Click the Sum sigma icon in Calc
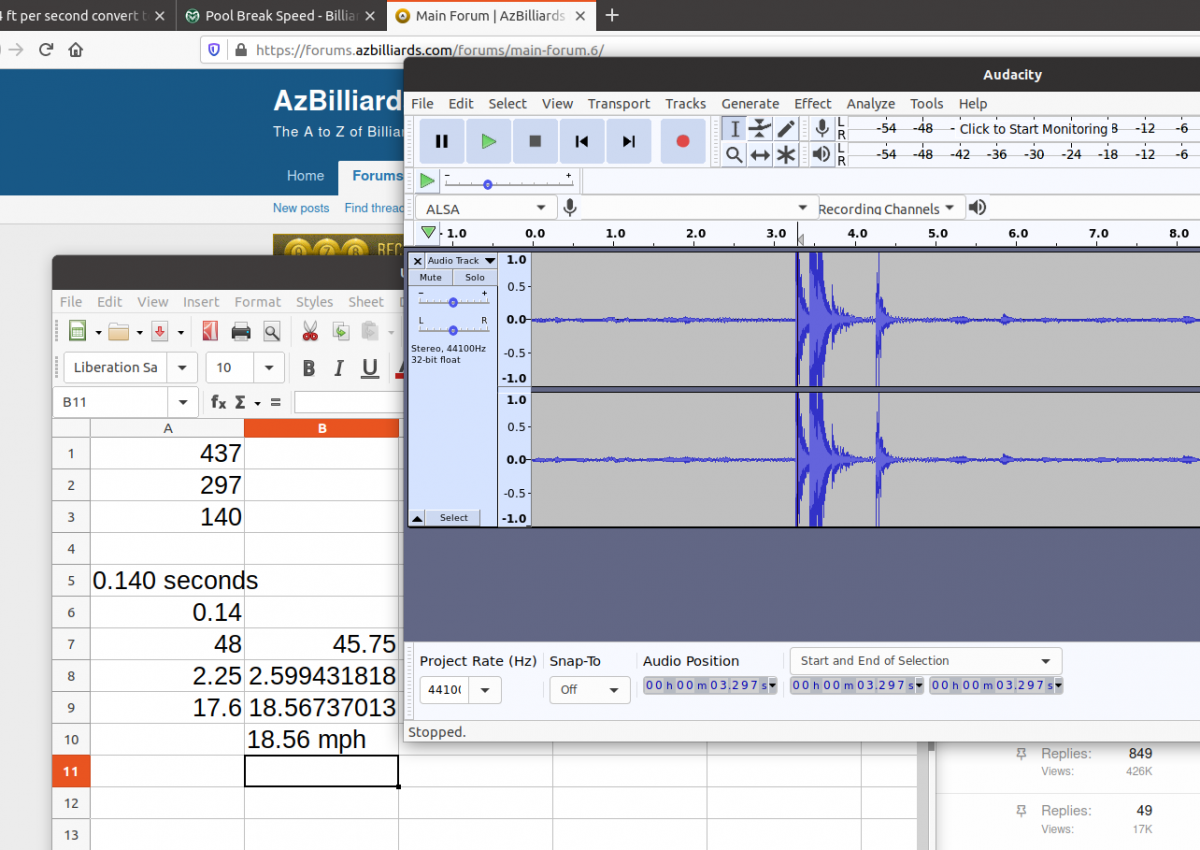 240,402
